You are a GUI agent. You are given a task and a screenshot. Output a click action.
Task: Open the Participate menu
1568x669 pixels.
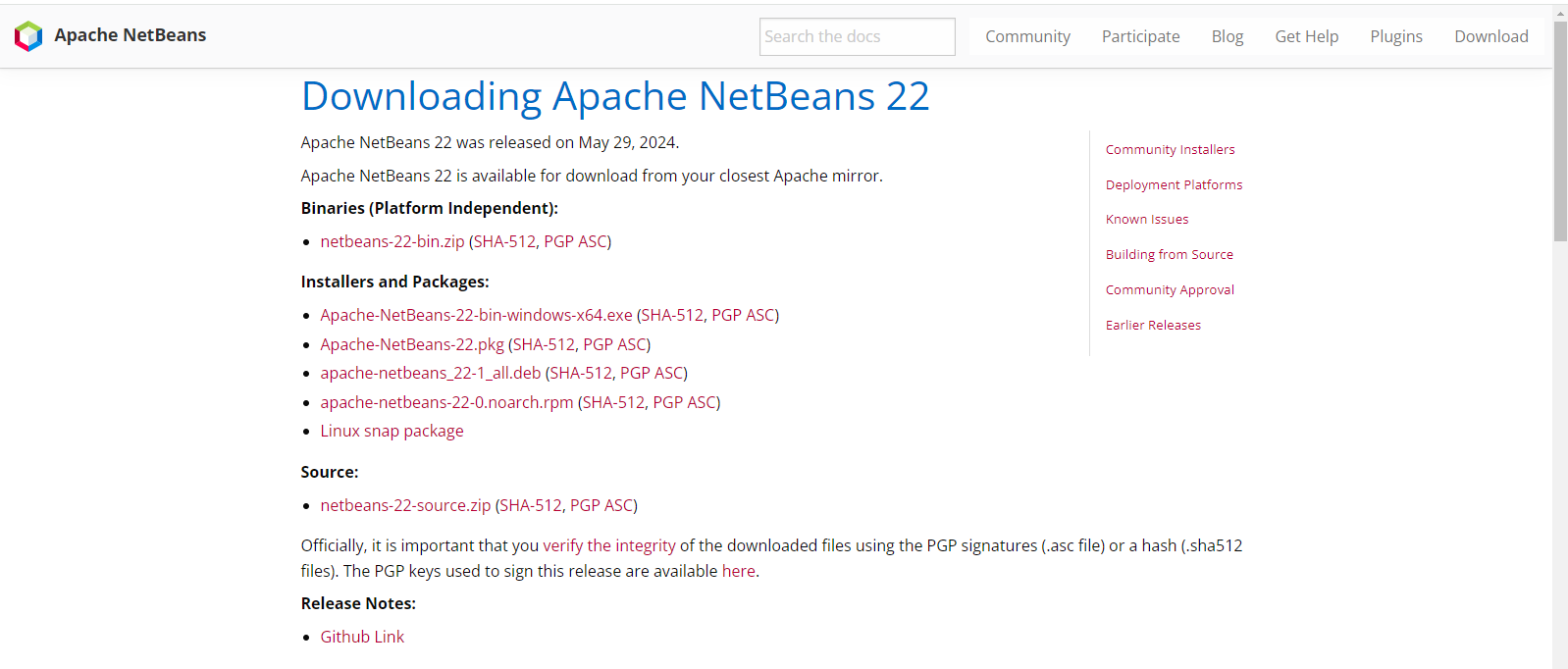point(1140,36)
